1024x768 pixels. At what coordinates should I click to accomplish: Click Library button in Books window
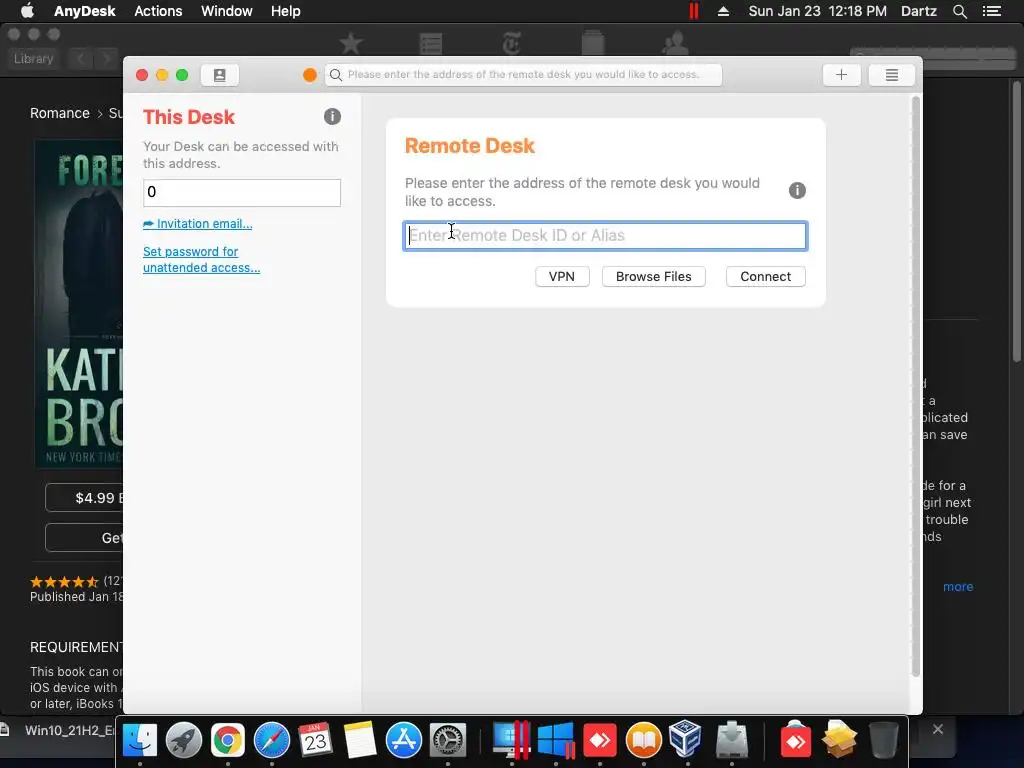[33, 59]
